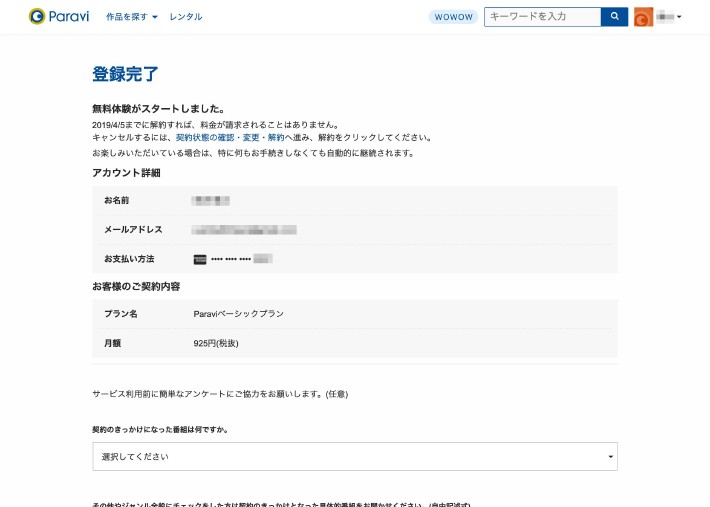Click the orange user avatar icon
The height and width of the screenshot is (507, 710).
[643, 17]
